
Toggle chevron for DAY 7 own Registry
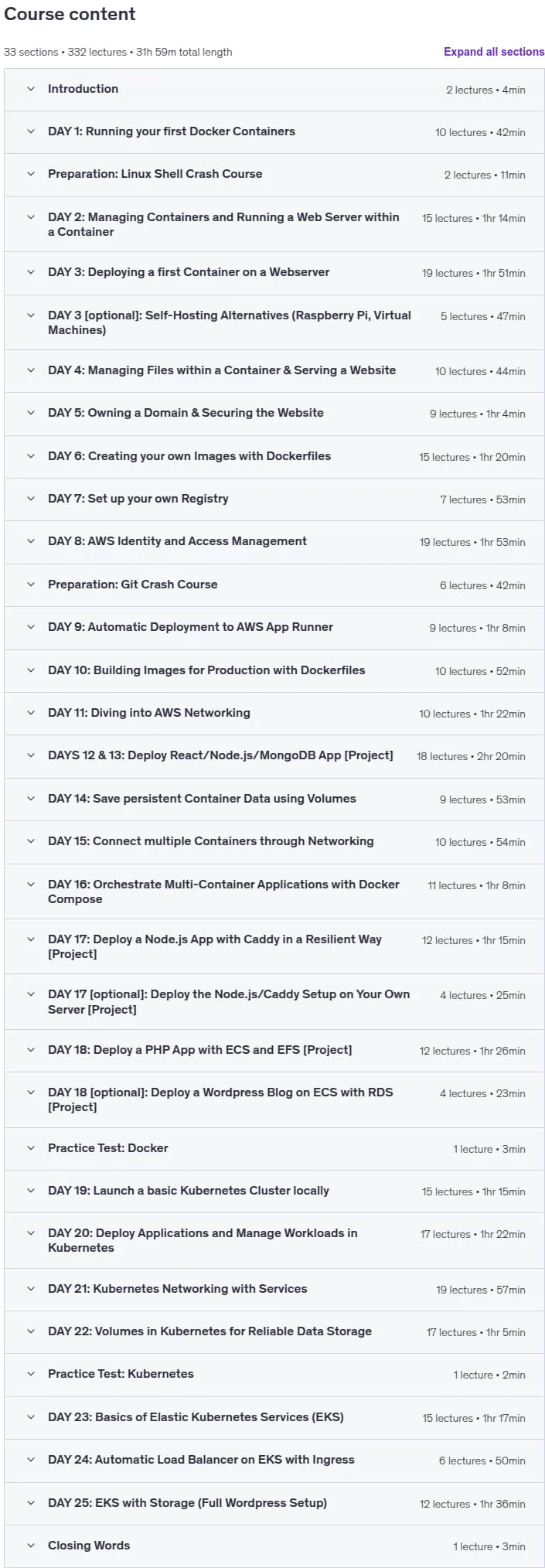point(31,499)
